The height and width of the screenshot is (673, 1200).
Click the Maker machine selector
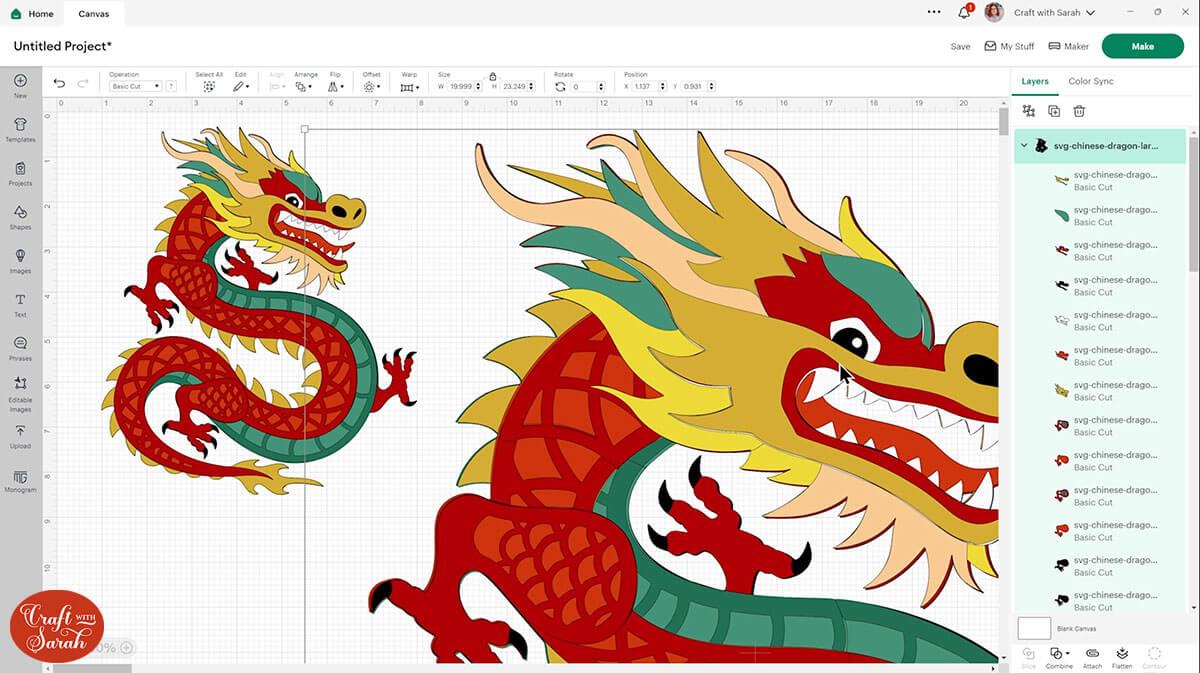tap(1068, 46)
